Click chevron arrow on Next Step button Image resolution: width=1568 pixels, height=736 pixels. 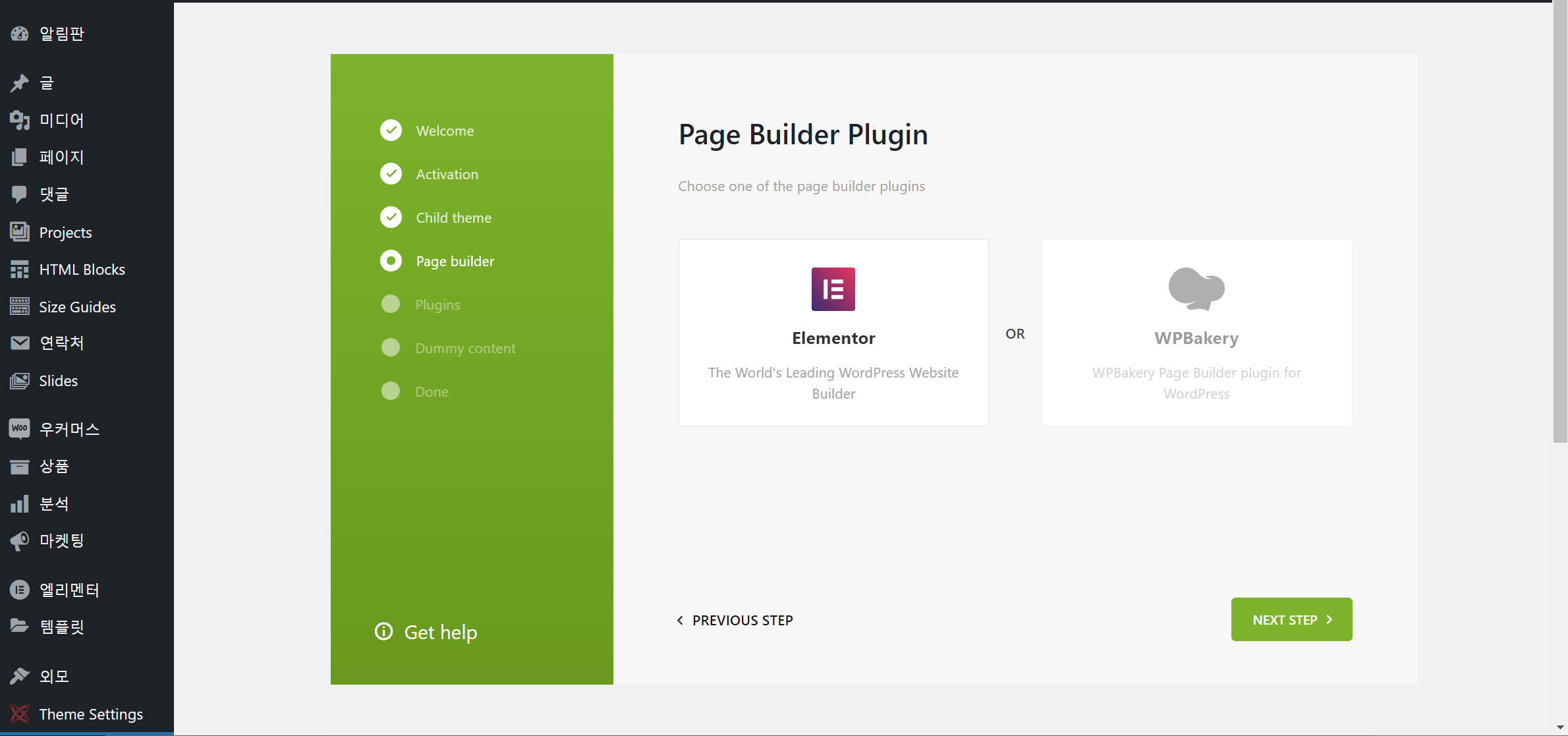tap(1330, 619)
